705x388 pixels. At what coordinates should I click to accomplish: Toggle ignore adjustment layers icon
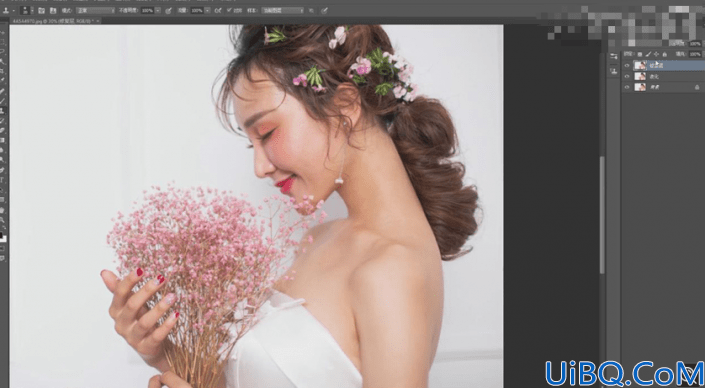click(x=312, y=10)
